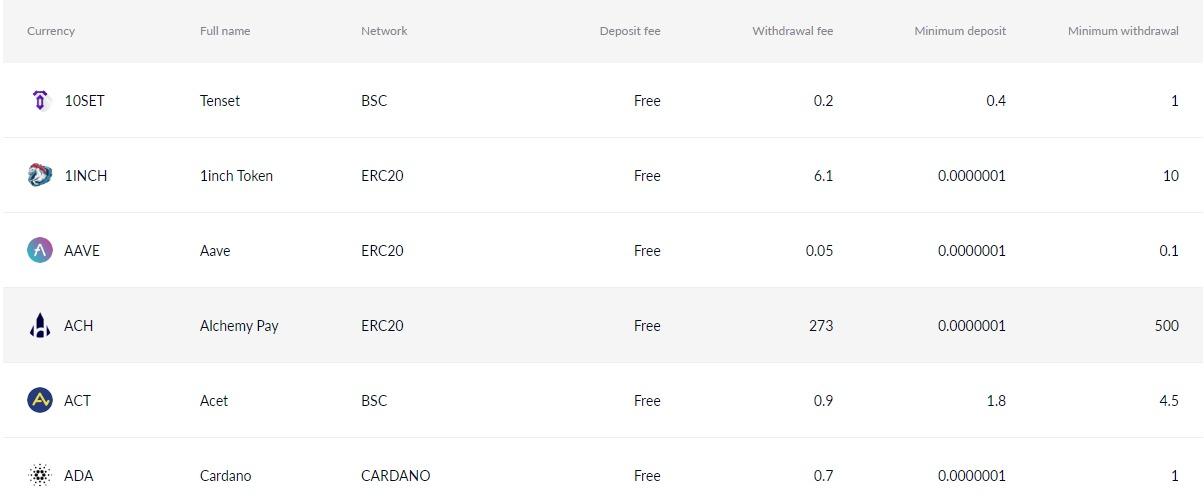Click the AAVE currency ticker text
This screenshot has width=1204, height=499.
tap(82, 250)
